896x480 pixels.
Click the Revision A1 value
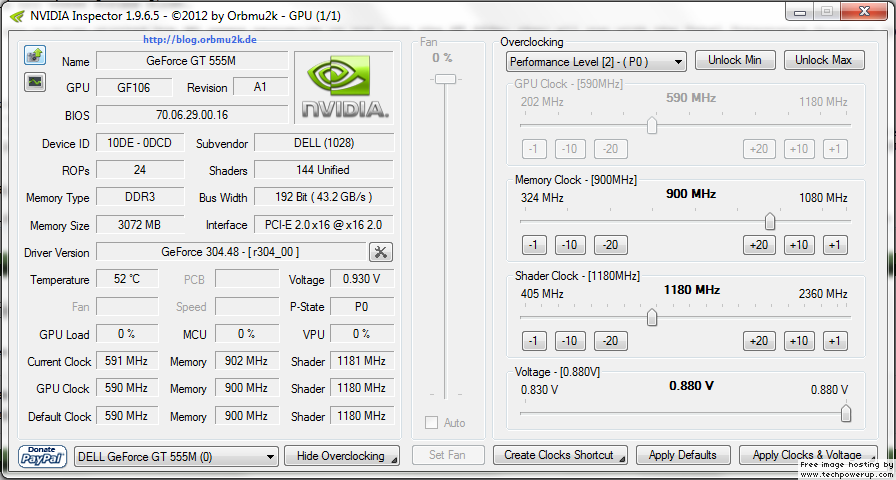click(261, 87)
